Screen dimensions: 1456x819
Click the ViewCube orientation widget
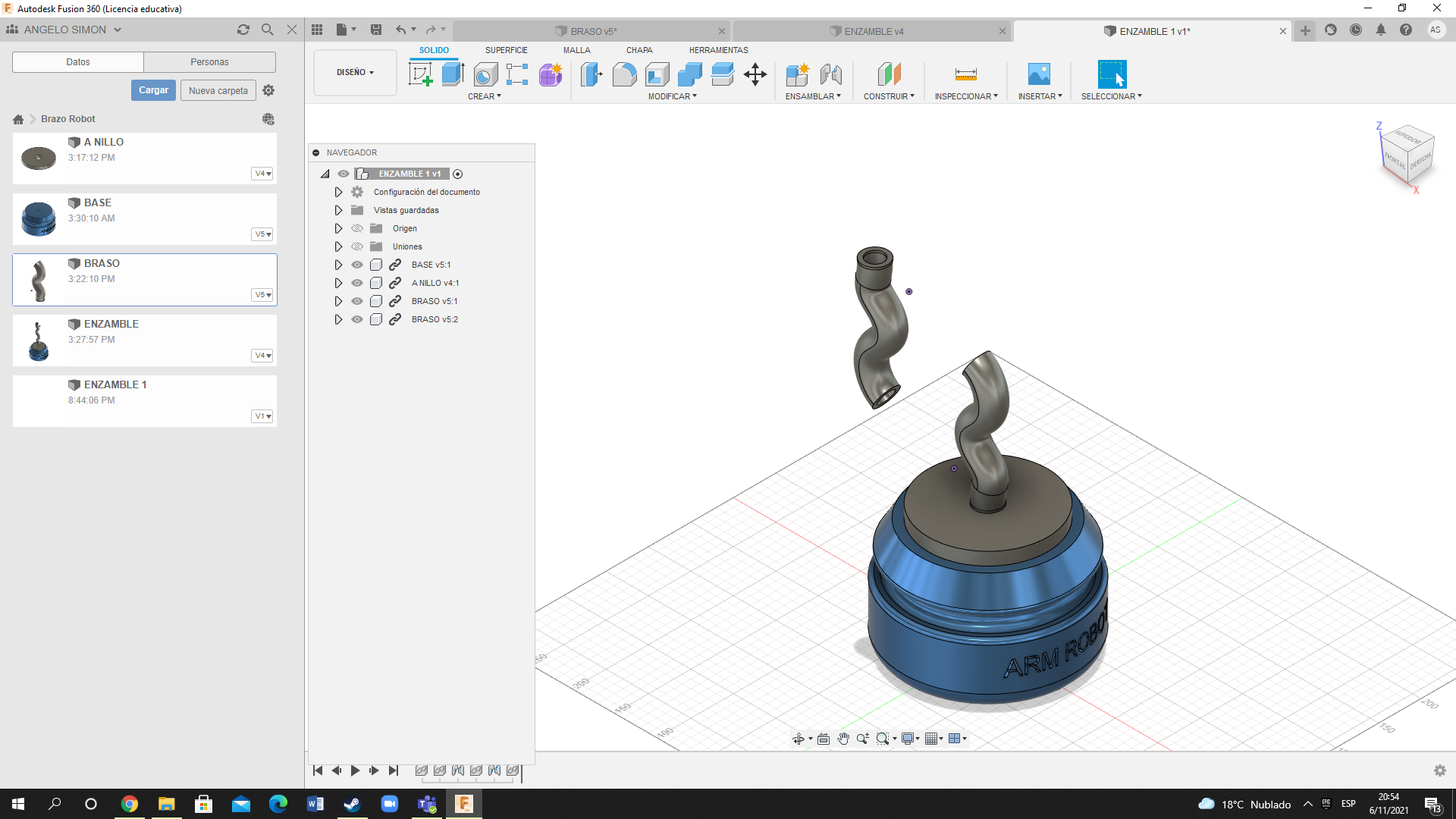point(1407,153)
